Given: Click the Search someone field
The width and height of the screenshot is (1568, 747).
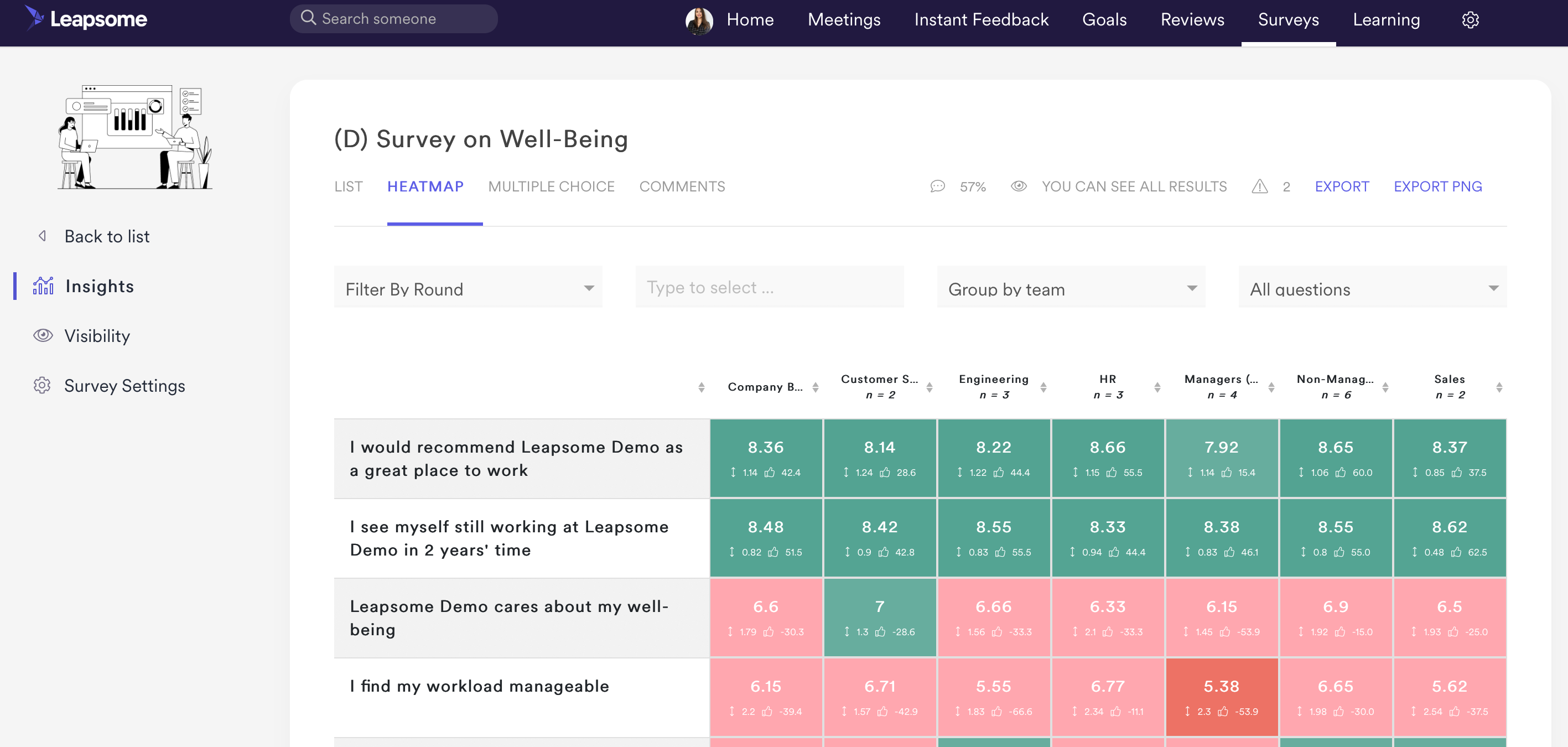Looking at the screenshot, I should click(x=394, y=18).
